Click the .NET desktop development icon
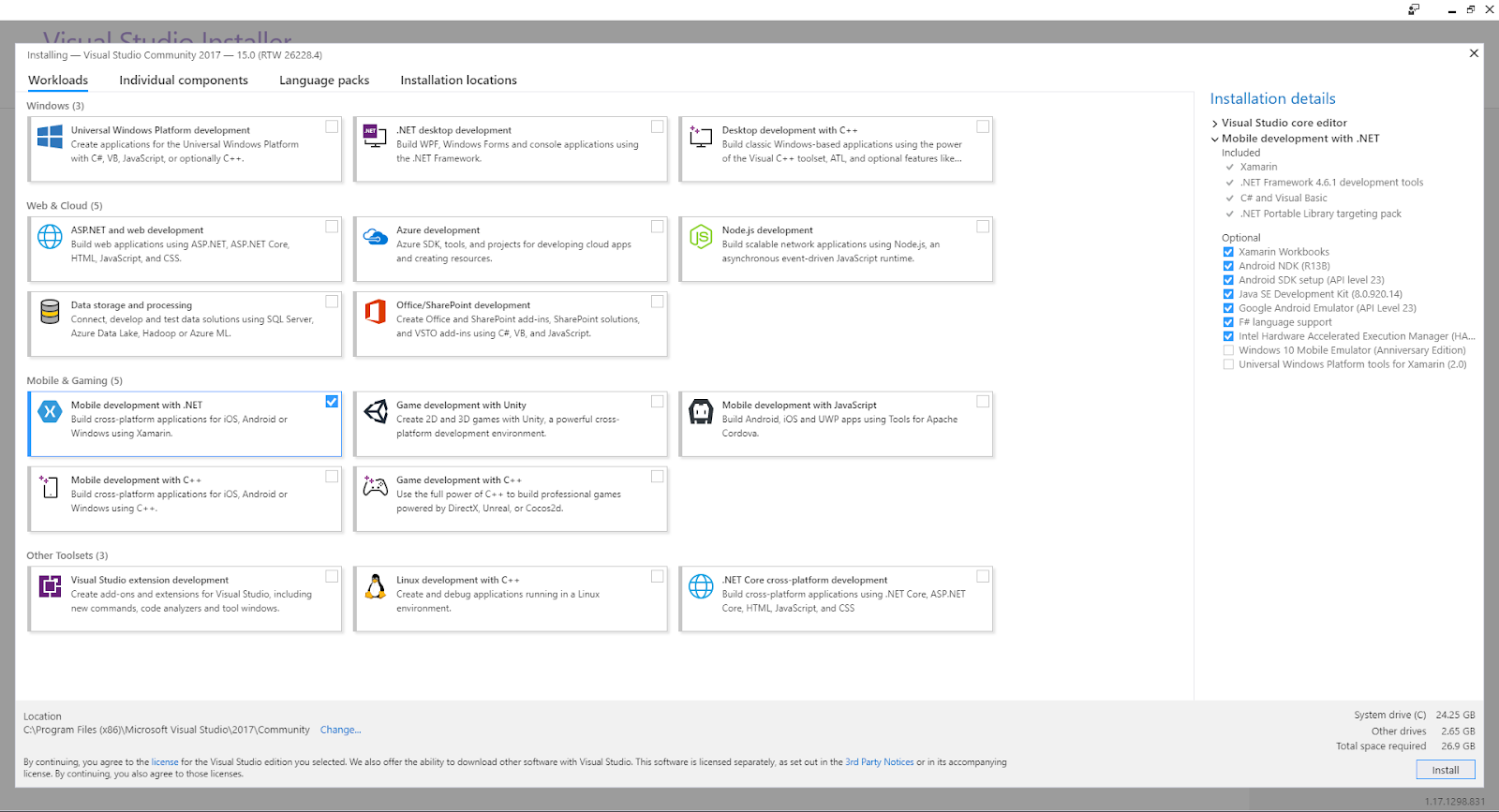 coord(375,137)
